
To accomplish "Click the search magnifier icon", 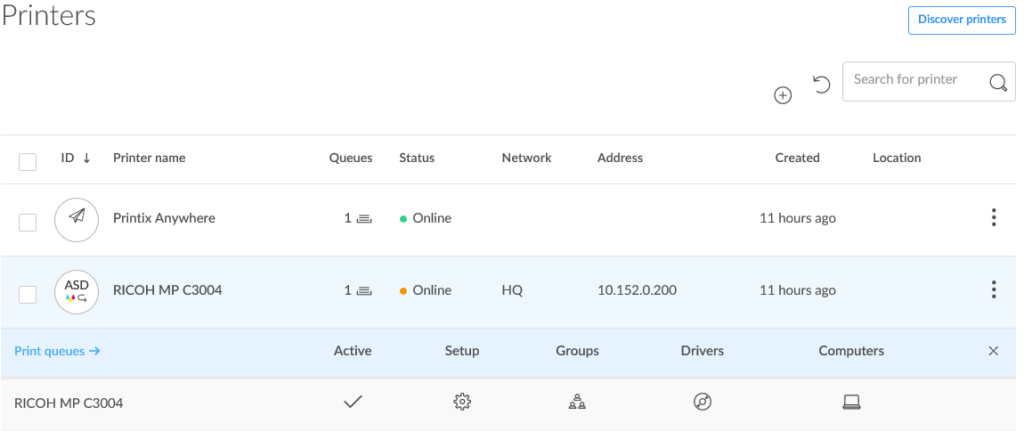I will click(999, 82).
